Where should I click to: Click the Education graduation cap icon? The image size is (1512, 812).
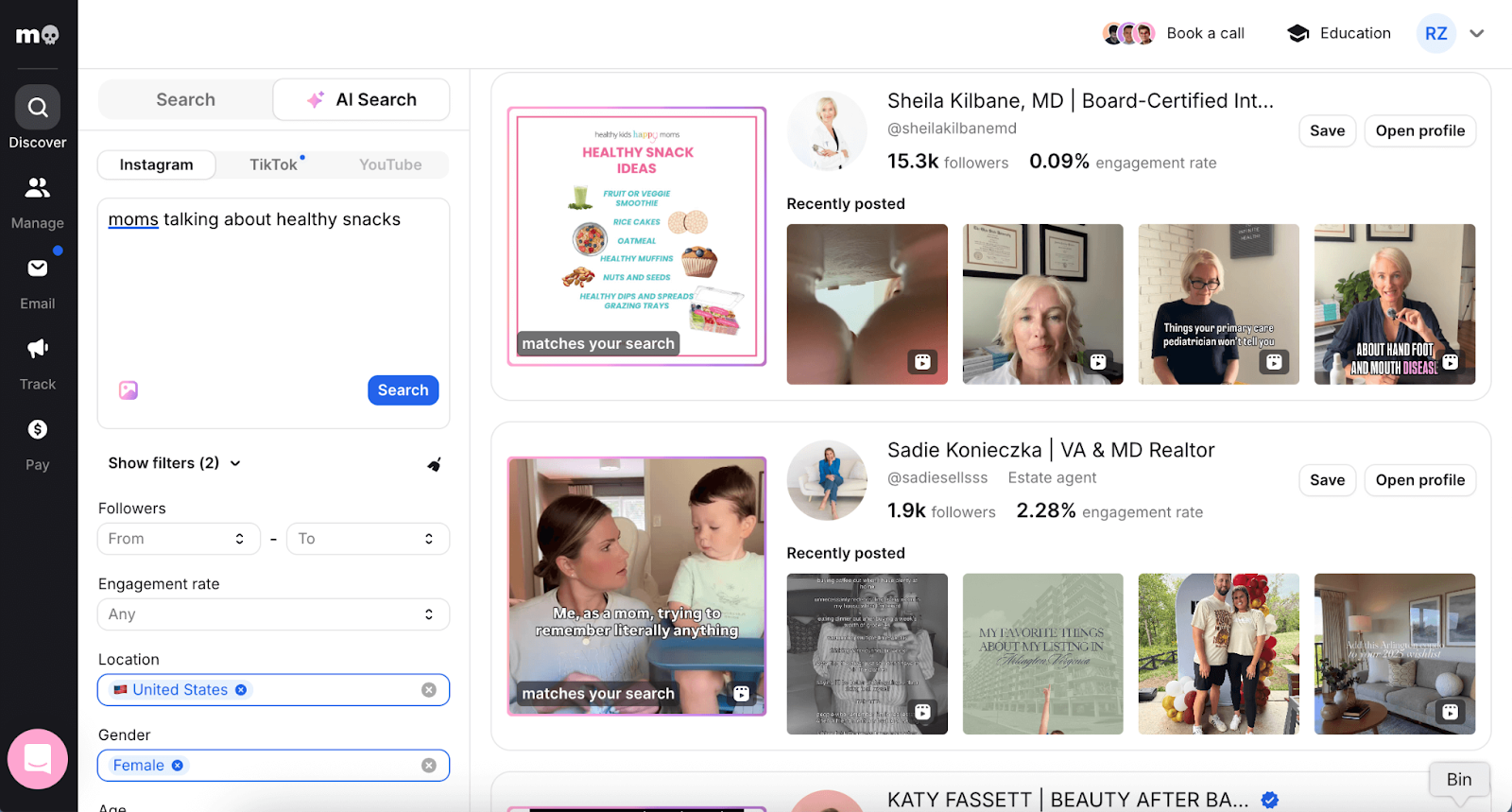[1298, 33]
